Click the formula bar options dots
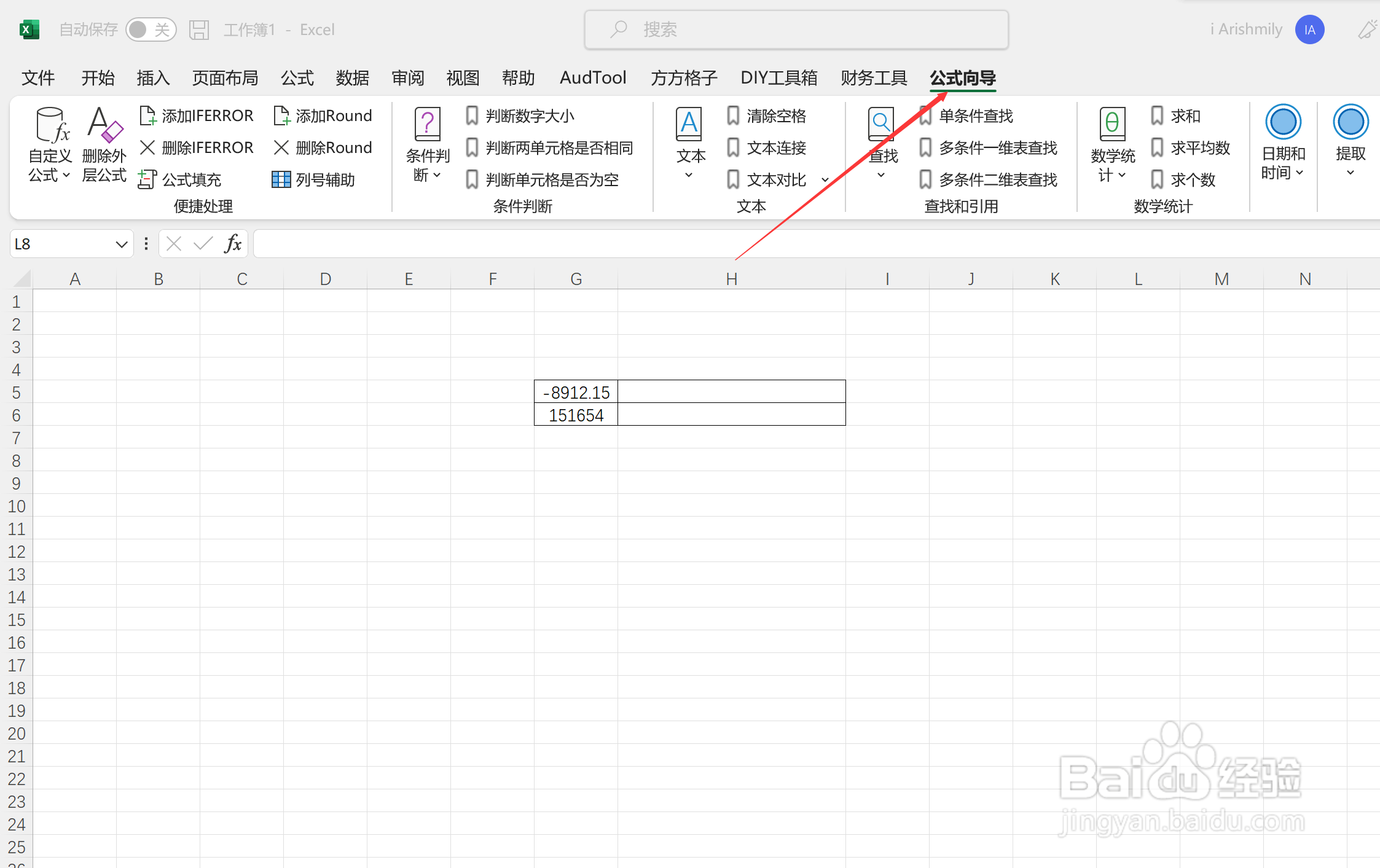Image resolution: width=1380 pixels, height=868 pixels. (x=146, y=244)
